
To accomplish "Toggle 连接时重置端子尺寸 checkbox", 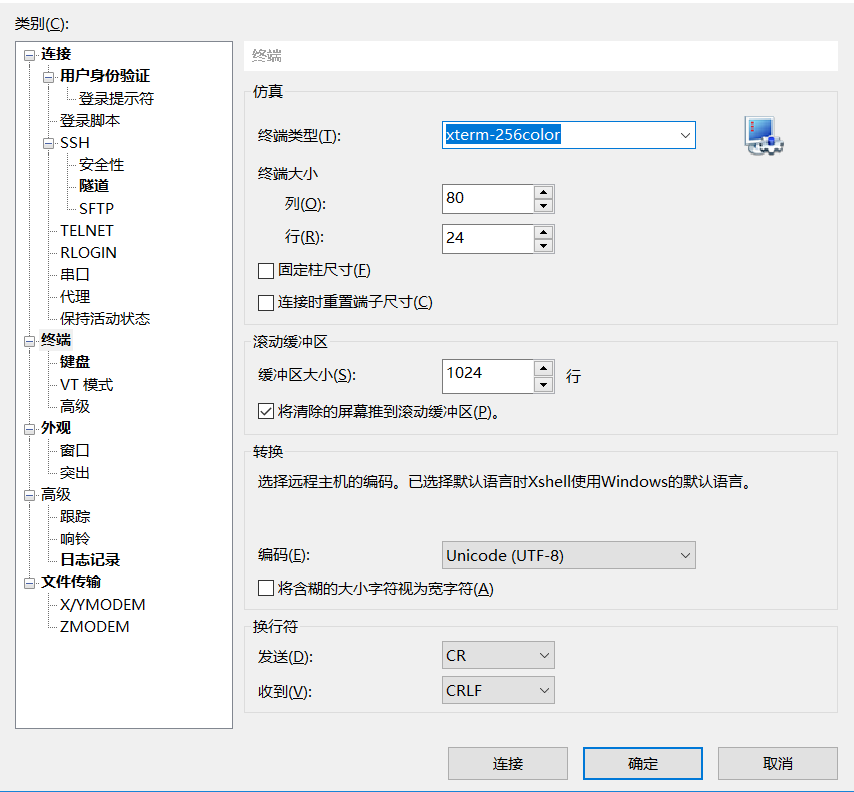I will tap(266, 302).
